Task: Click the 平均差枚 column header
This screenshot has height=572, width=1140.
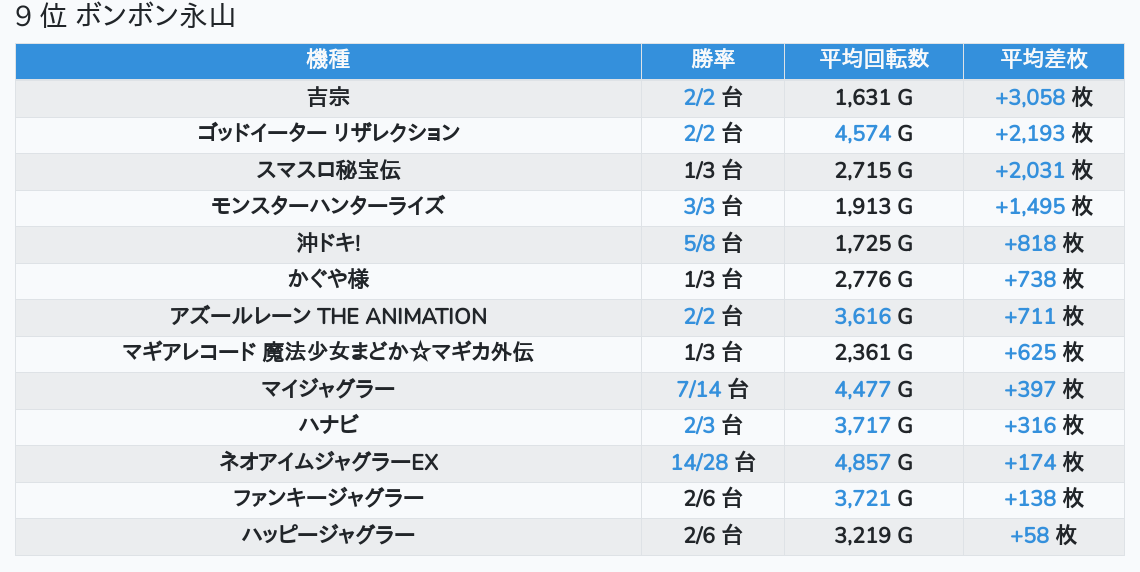Action: click(x=1044, y=60)
